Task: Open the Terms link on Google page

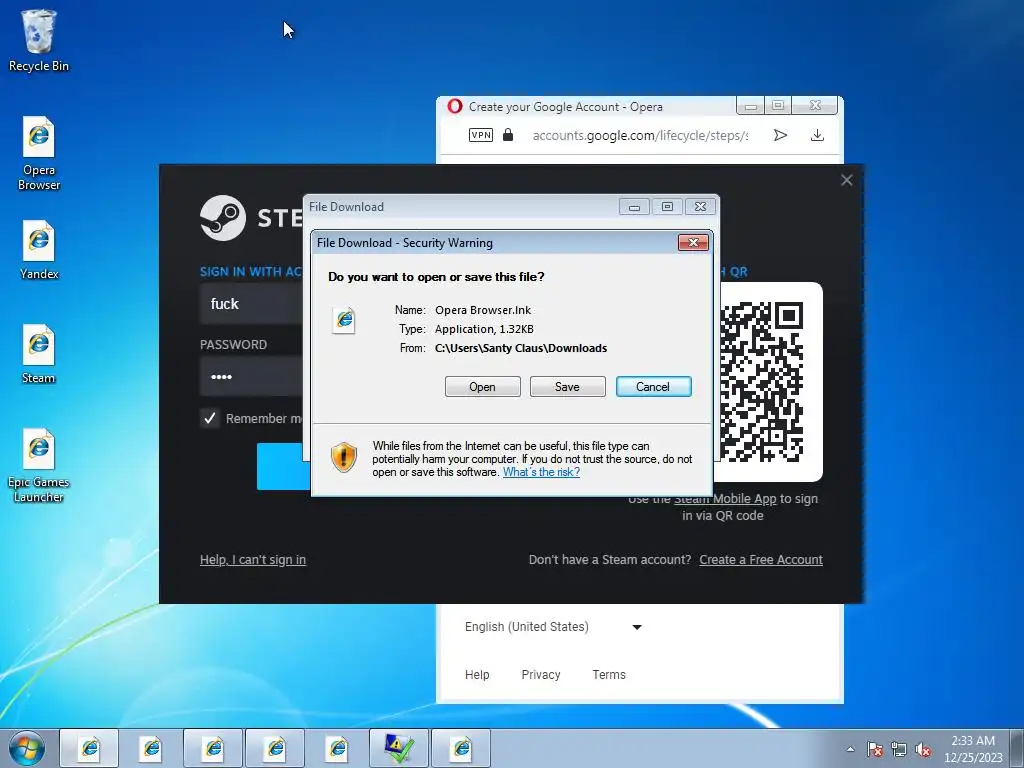Action: [x=609, y=675]
